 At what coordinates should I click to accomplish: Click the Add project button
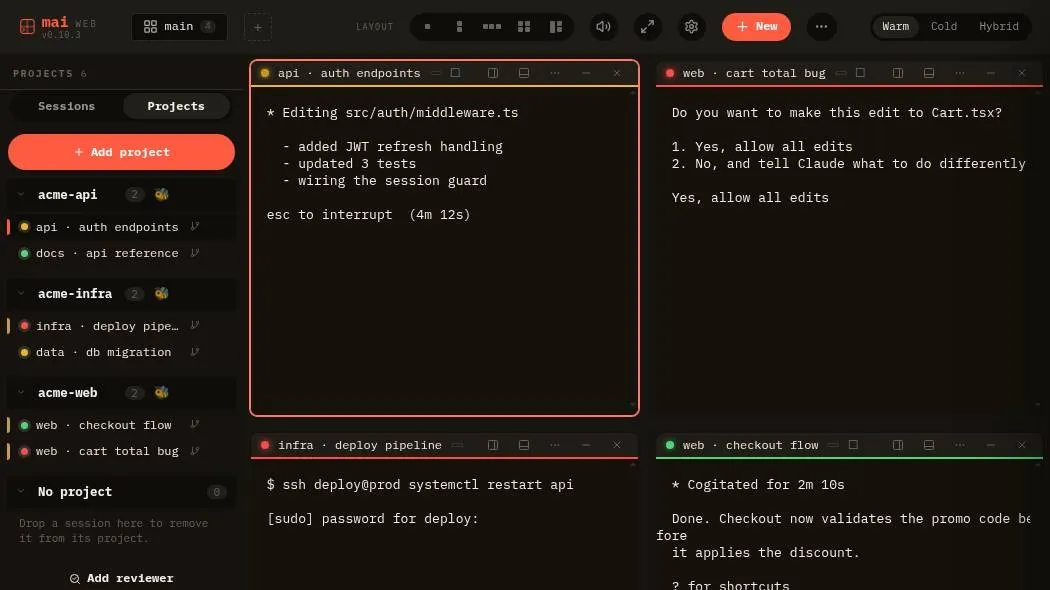click(x=121, y=152)
